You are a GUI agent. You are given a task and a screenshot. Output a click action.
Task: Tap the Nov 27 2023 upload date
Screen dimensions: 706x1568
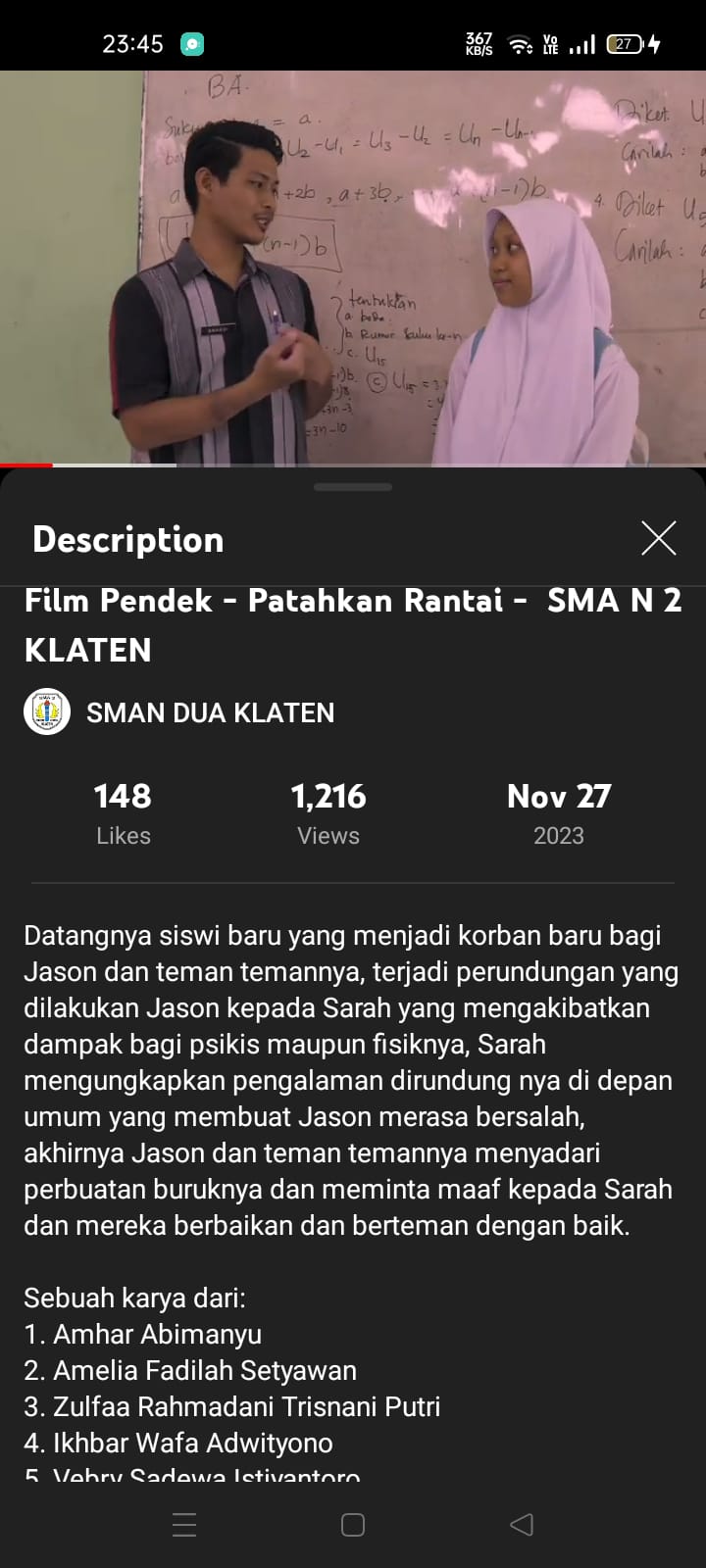tap(559, 813)
